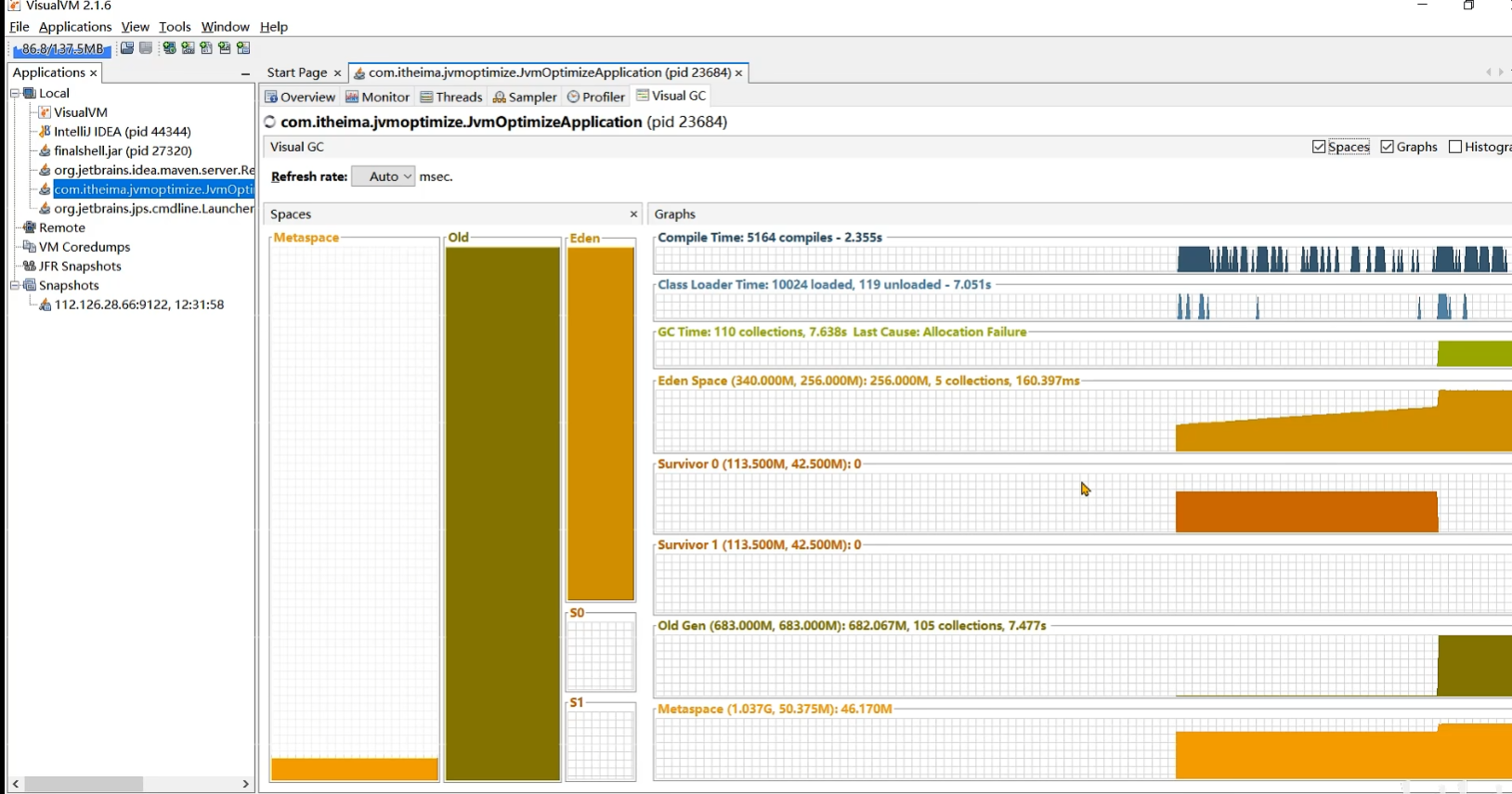The height and width of the screenshot is (794, 1512).
Task: Open the Tools menu
Action: click(x=175, y=27)
